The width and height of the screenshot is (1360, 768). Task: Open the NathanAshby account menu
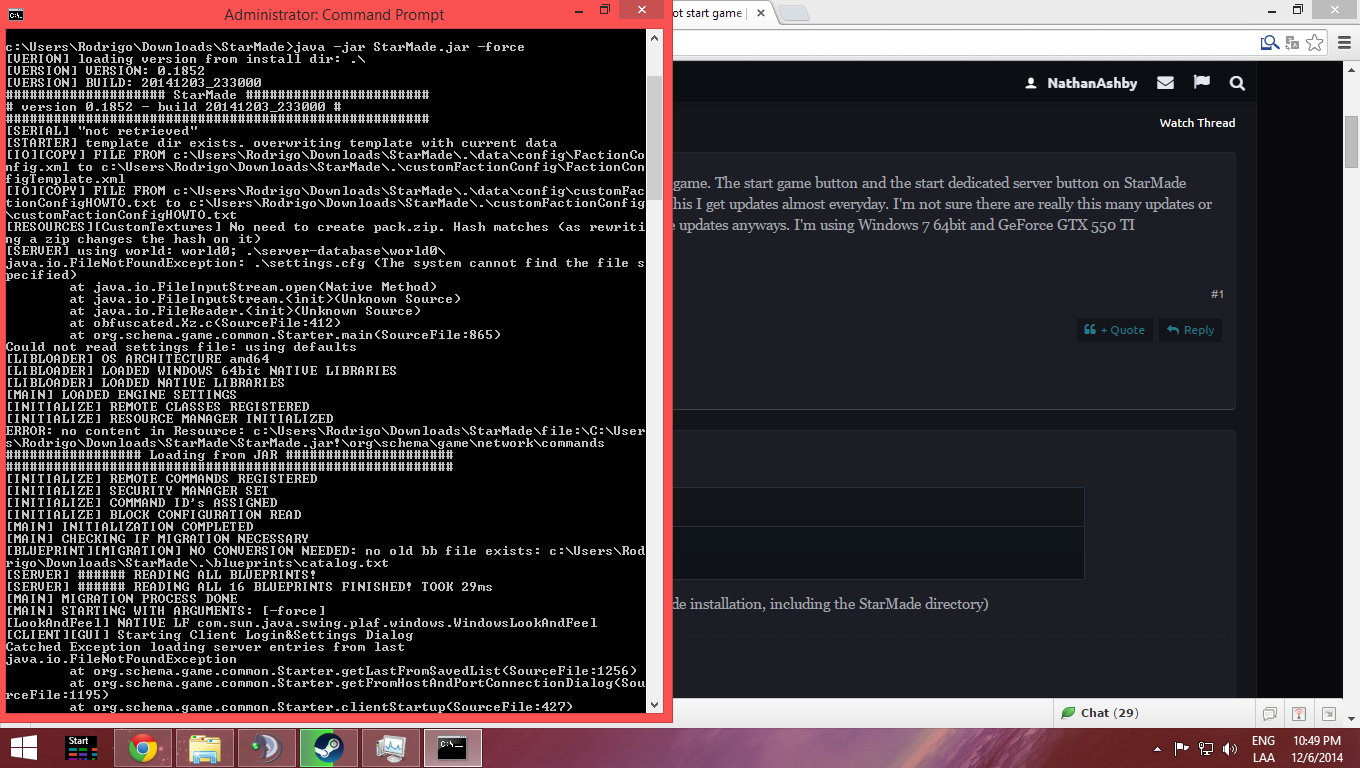tap(1081, 83)
